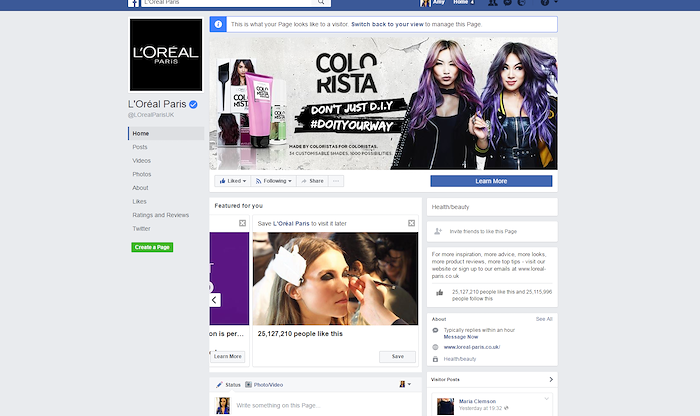Open options chevron on Maria Clemson's post
This screenshot has width=700, height=416.
pos(546,399)
